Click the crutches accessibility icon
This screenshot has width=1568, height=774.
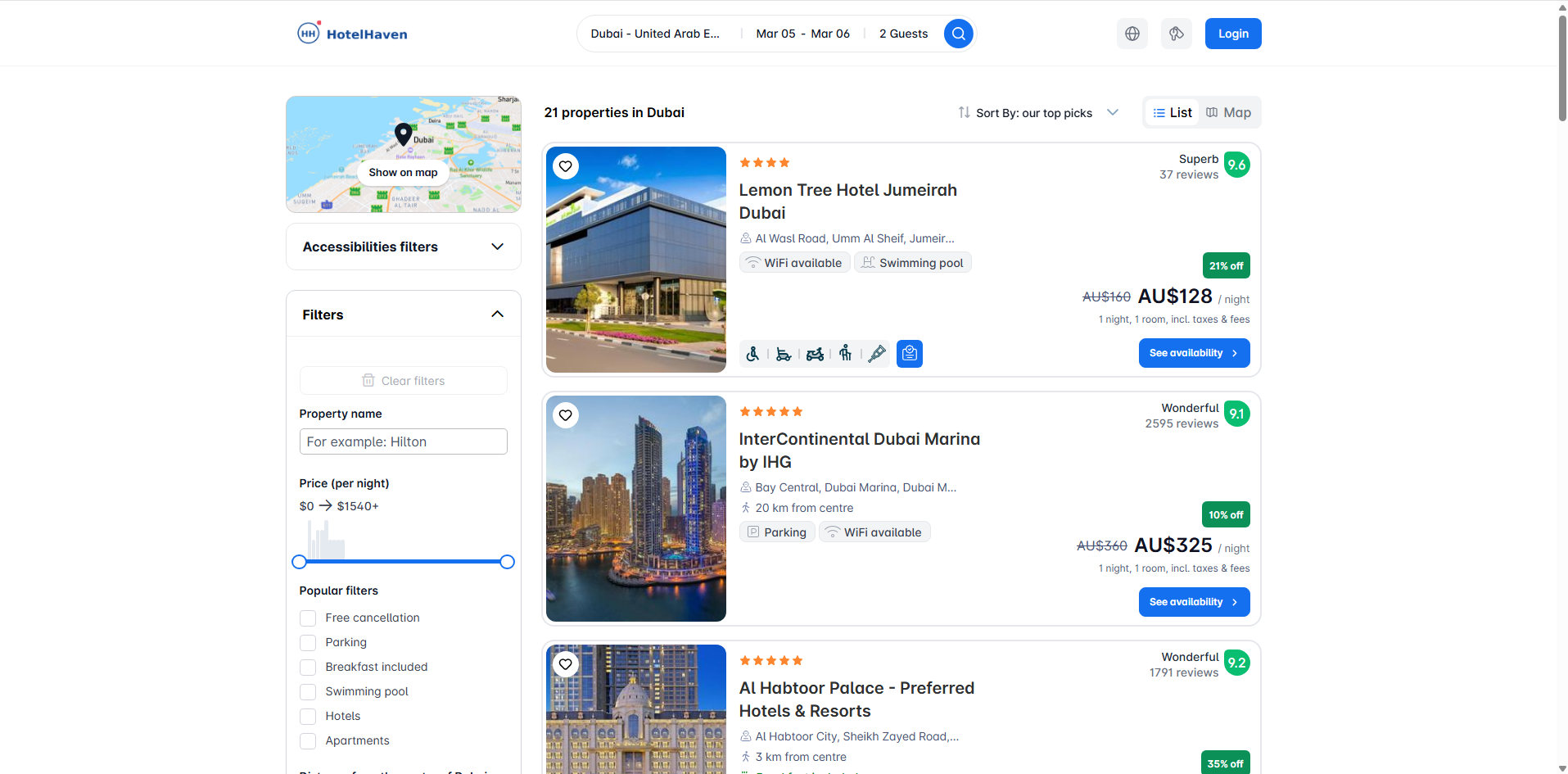pyautogui.click(x=877, y=353)
